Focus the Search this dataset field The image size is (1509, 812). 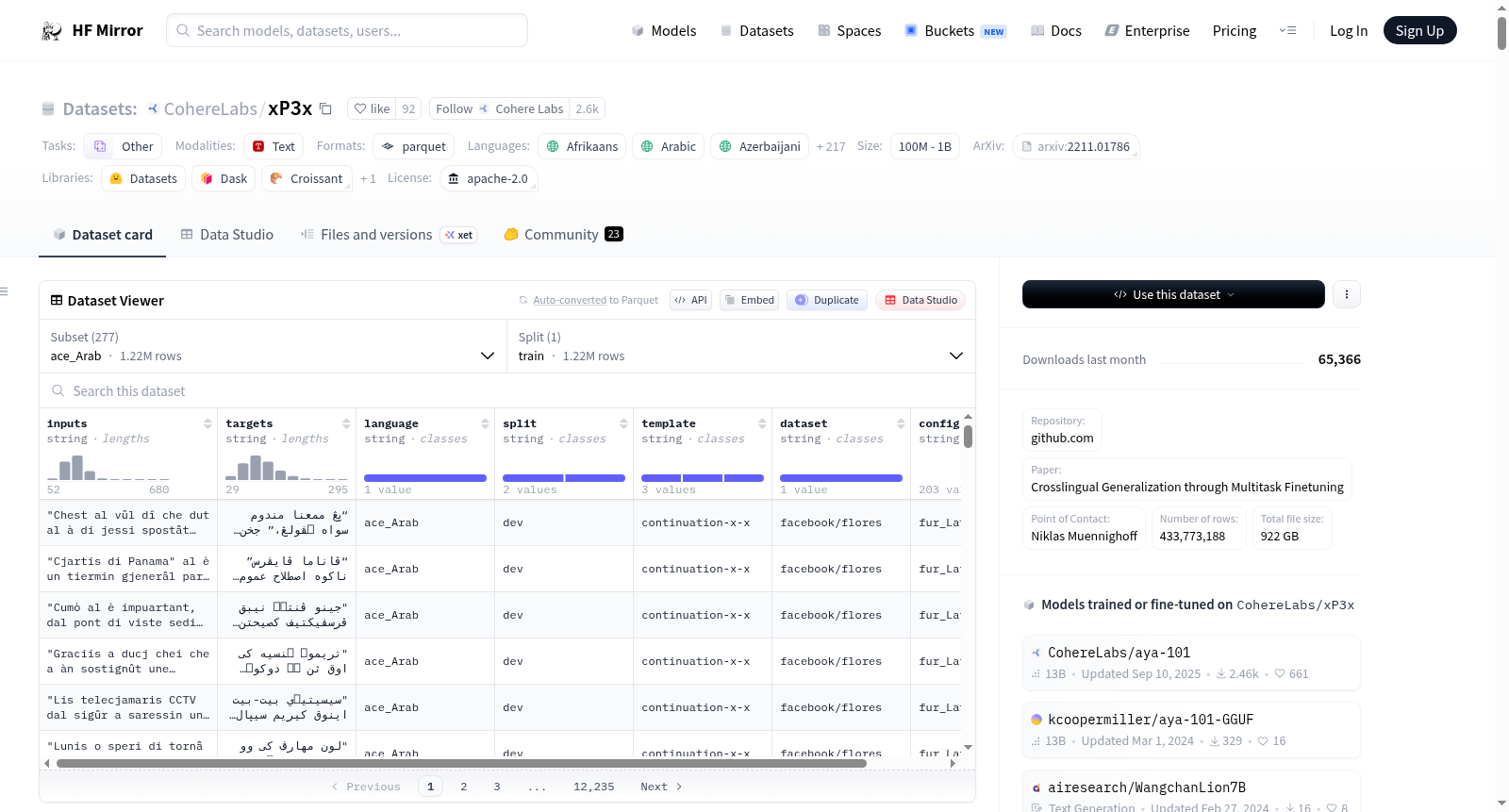pos(507,390)
